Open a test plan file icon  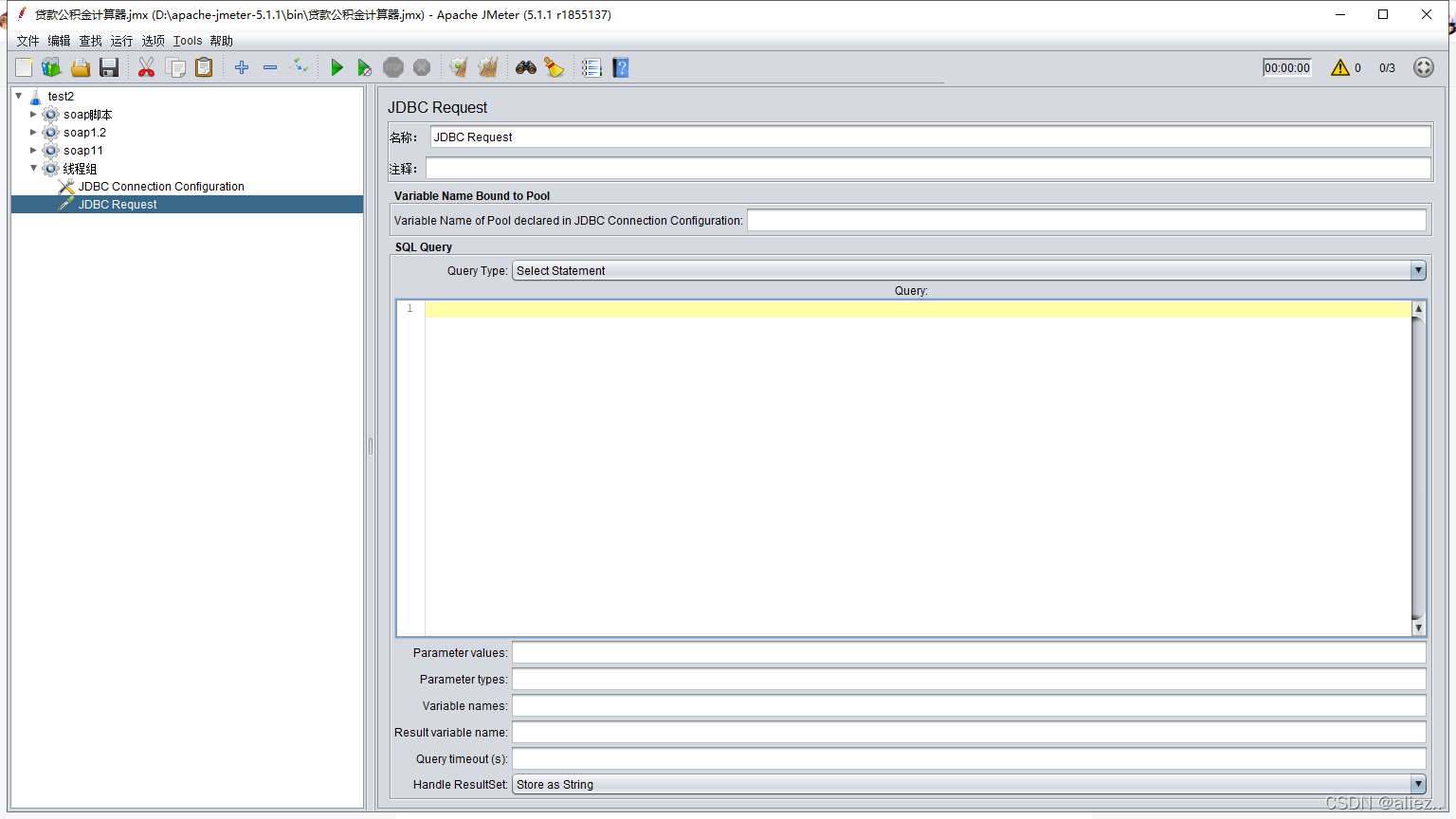[81, 67]
